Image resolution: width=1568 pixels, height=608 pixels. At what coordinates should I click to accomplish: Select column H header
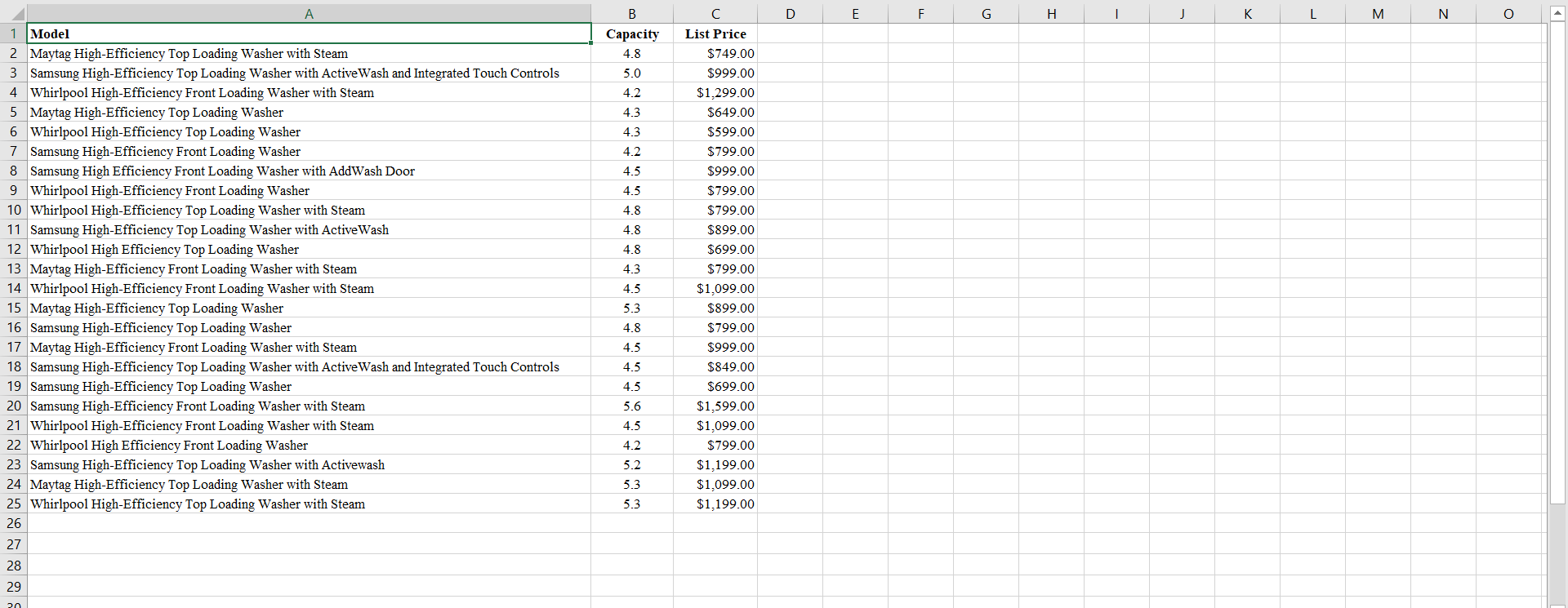point(1051,14)
